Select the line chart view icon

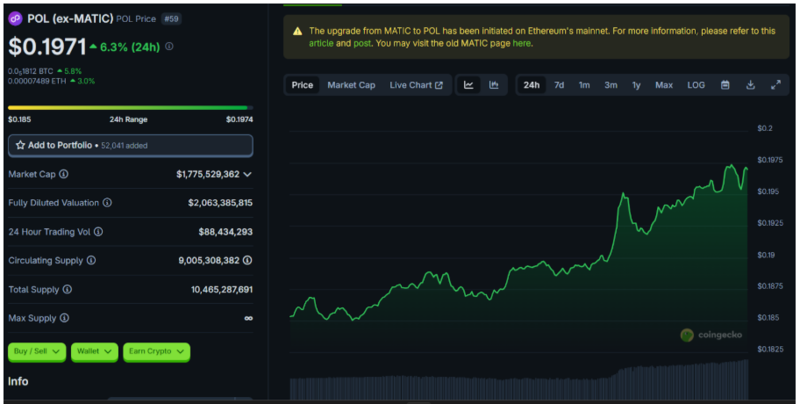click(469, 85)
